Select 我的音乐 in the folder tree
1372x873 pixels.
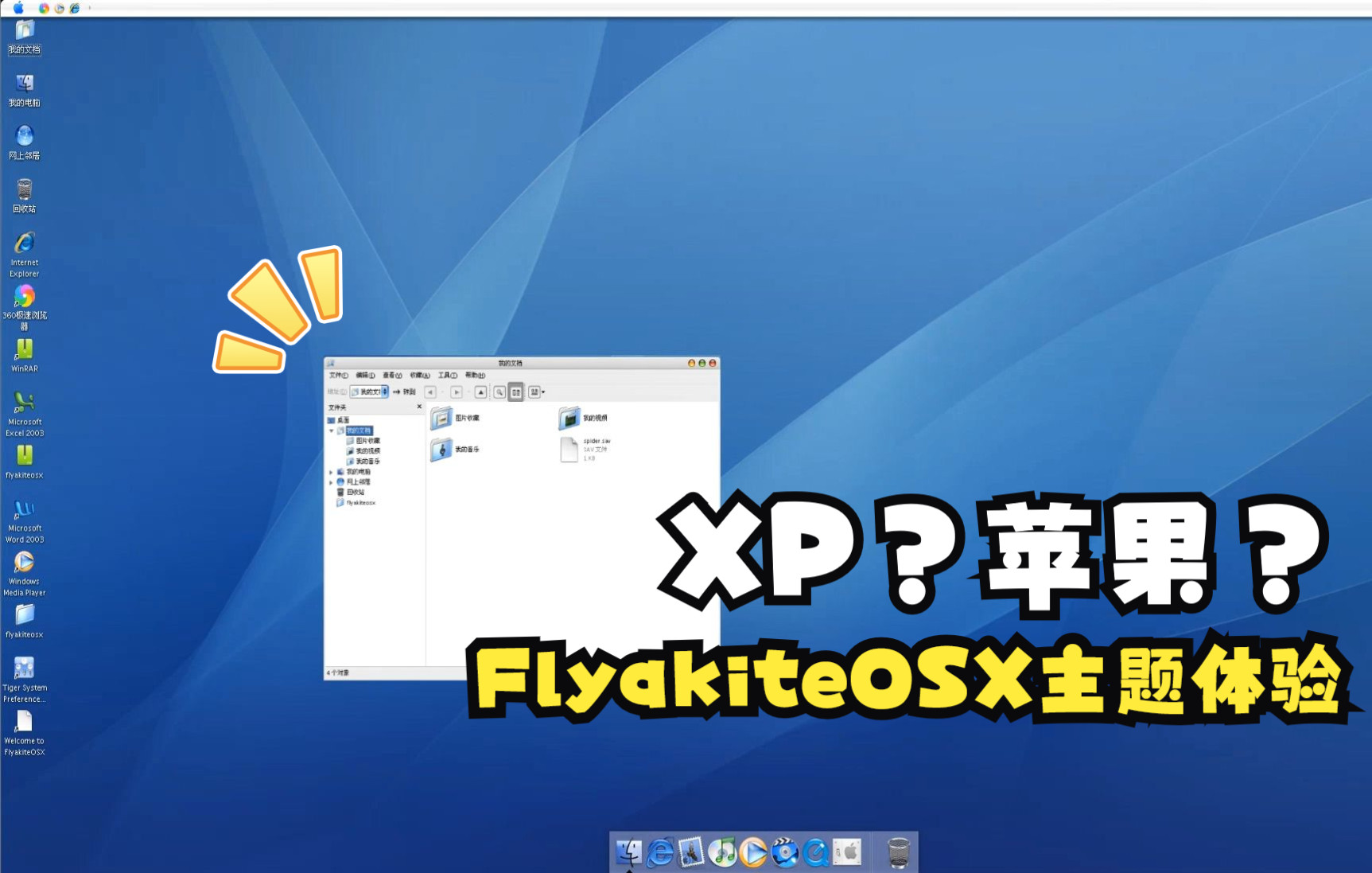pos(363,462)
